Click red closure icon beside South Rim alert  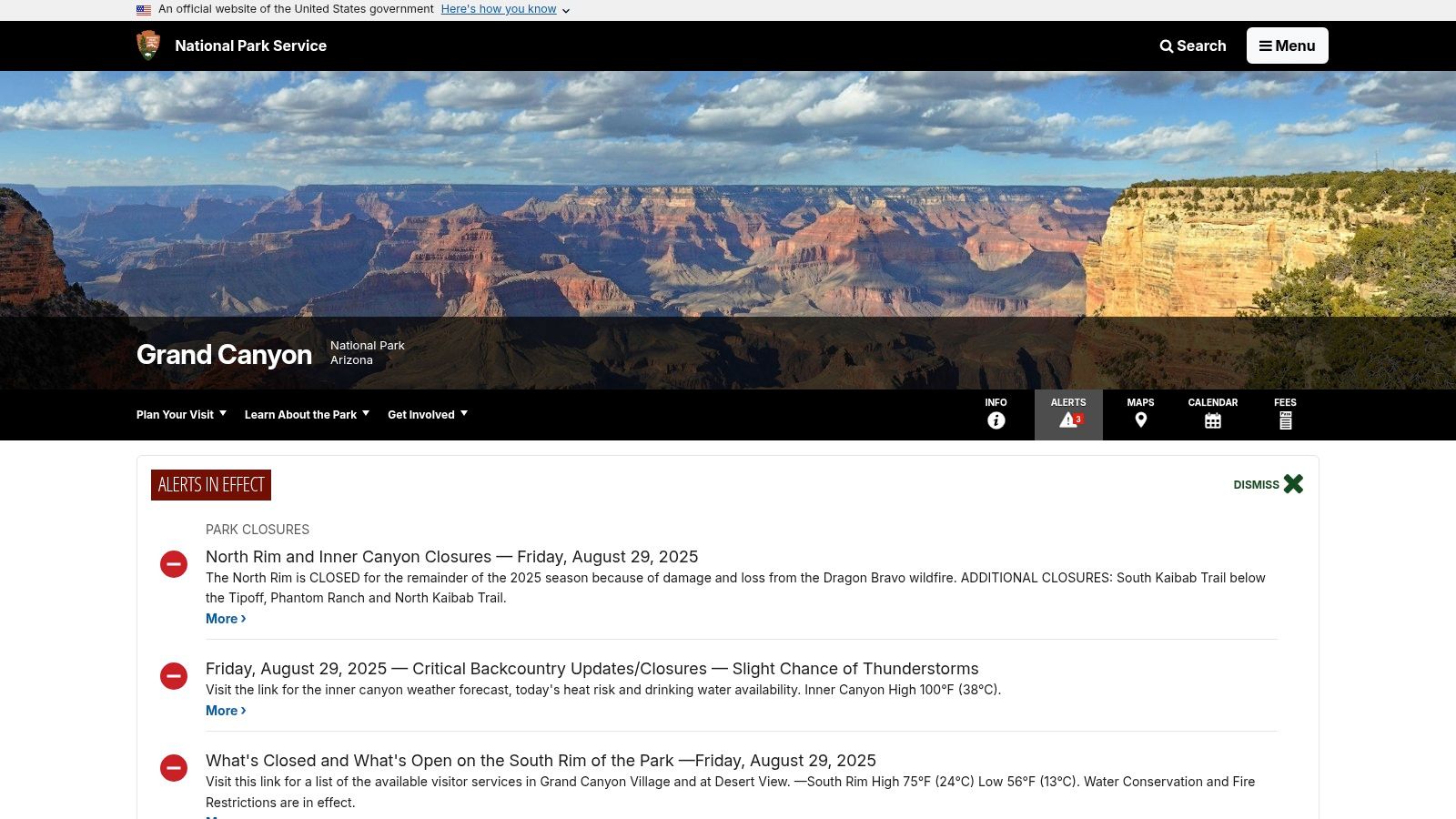pyautogui.click(x=174, y=768)
